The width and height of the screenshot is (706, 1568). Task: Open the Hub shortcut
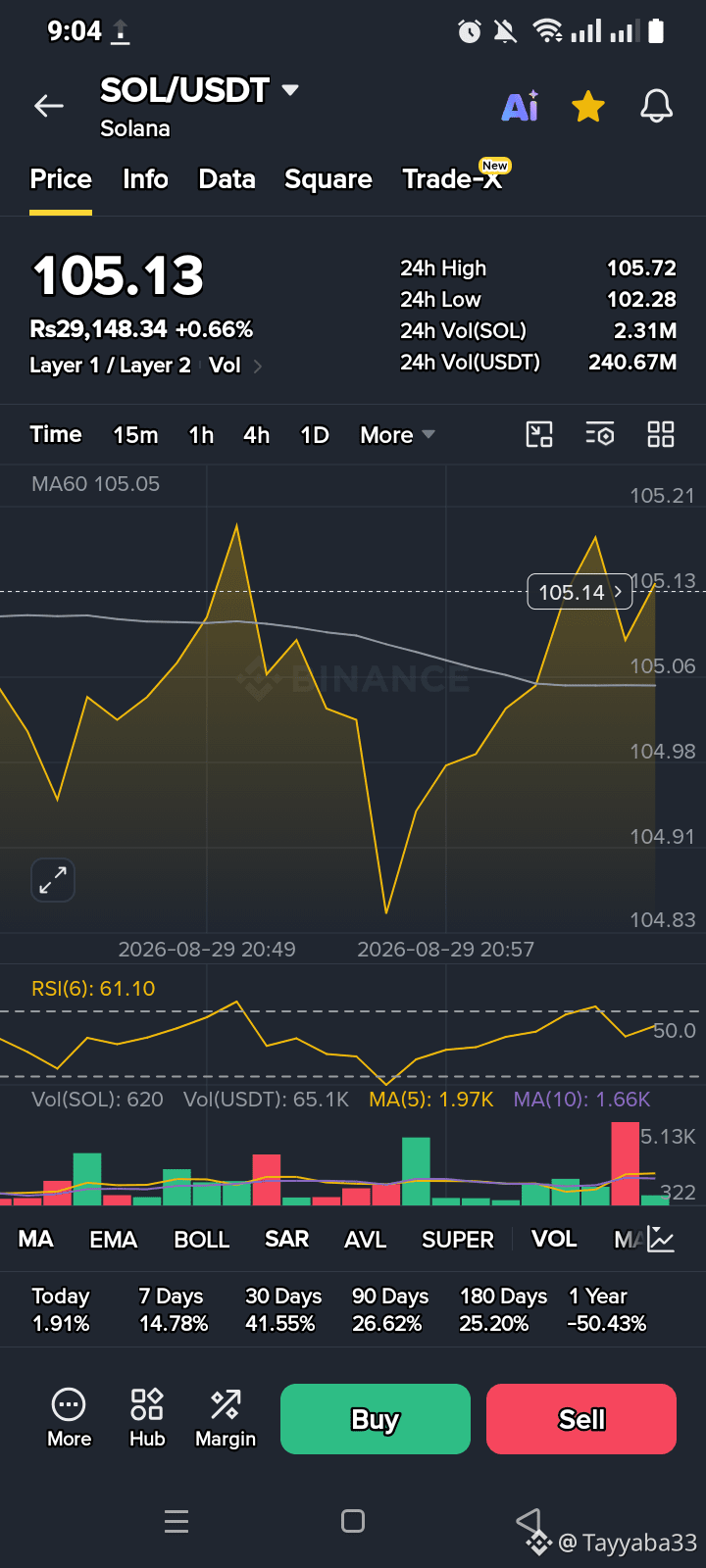point(147,1418)
